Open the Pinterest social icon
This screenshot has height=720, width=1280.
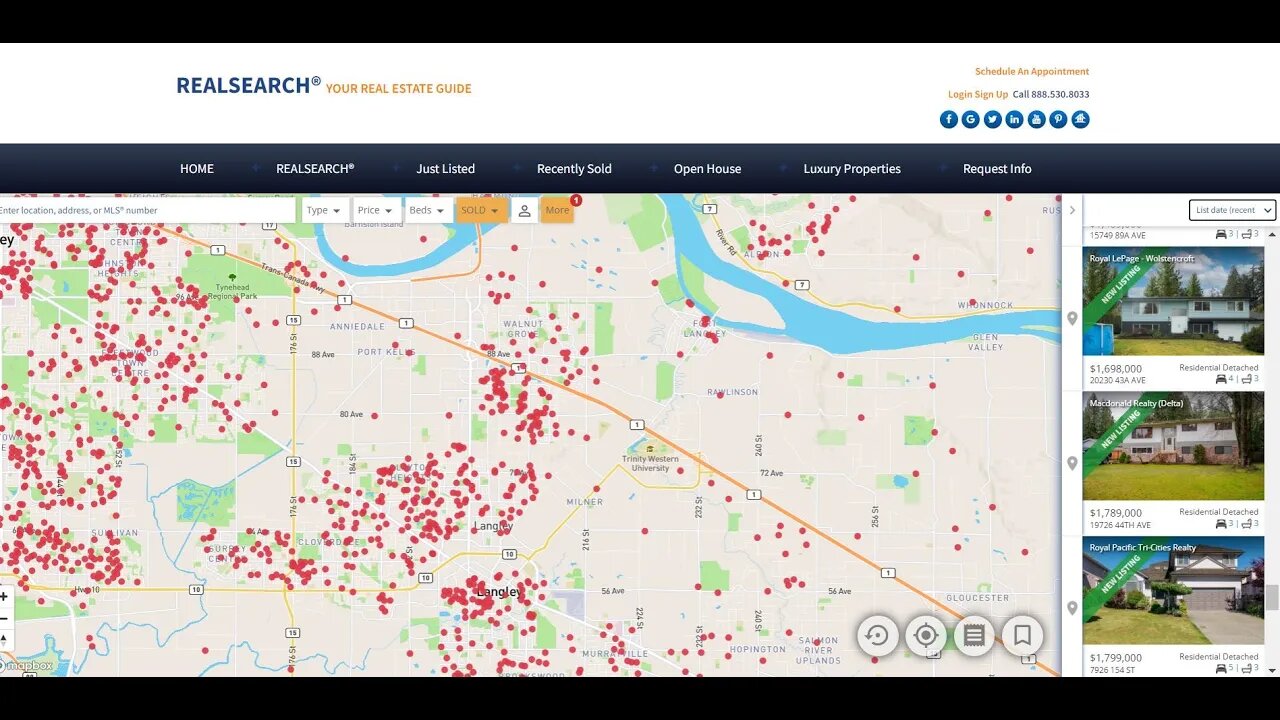[1058, 119]
